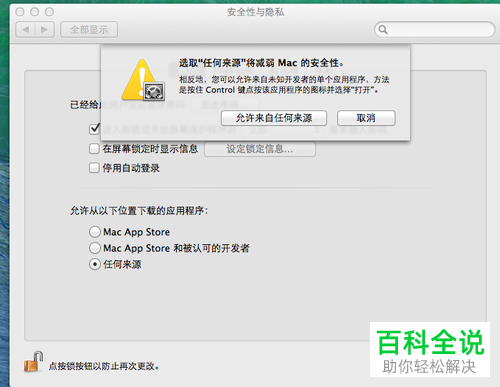
Task: Click the 安全性与隐私 window title
Action: coord(256,12)
